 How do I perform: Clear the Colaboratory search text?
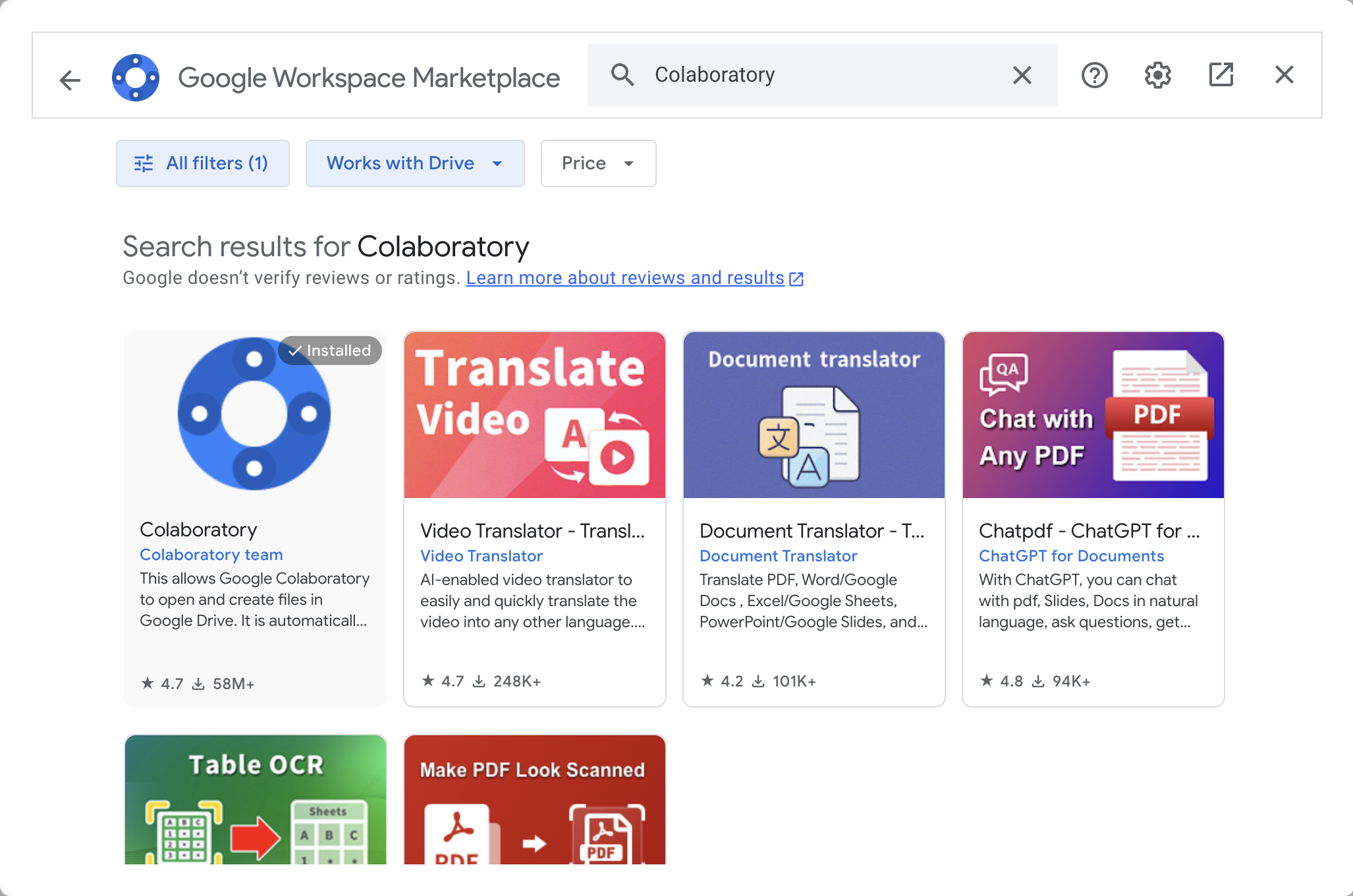1022,75
